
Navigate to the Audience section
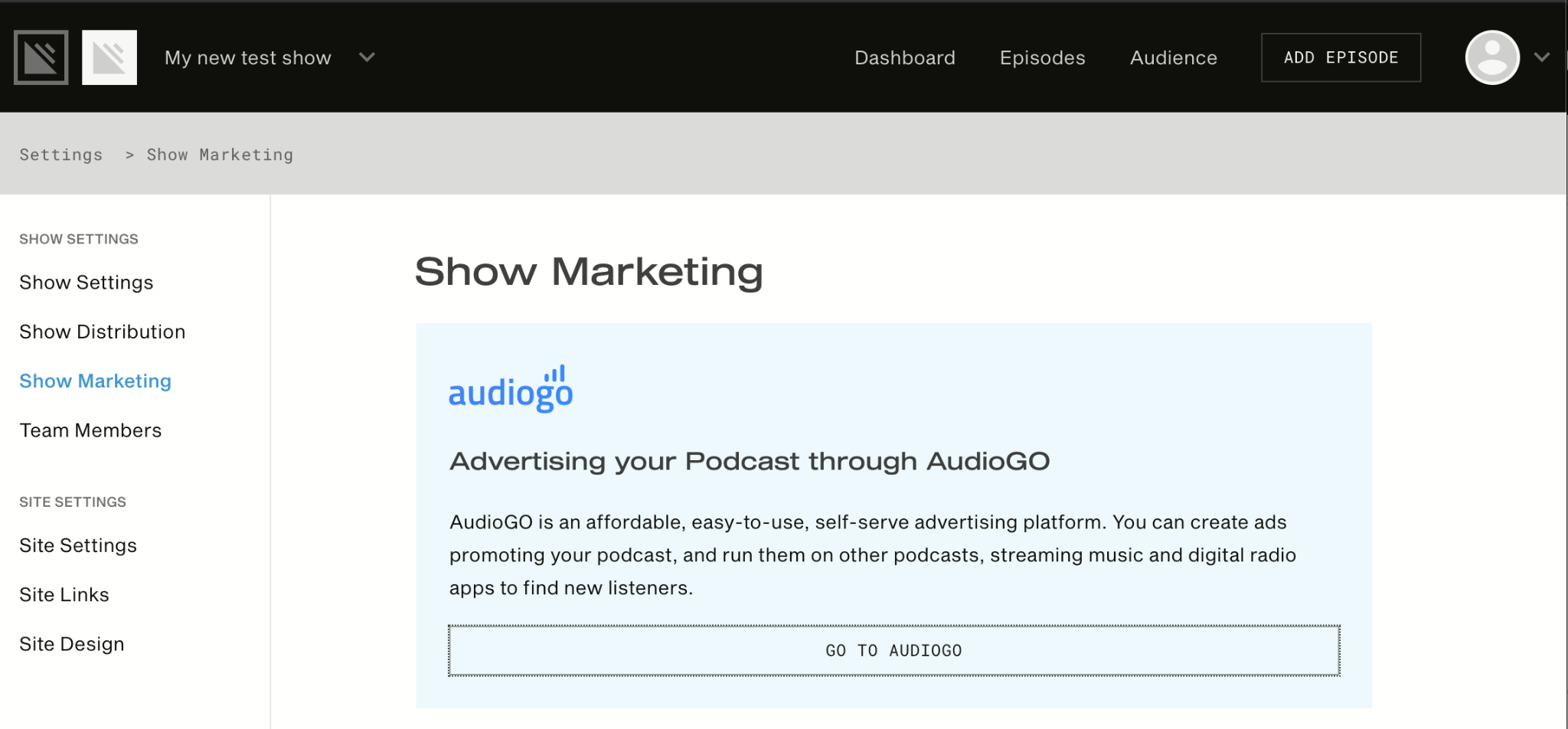coord(1173,58)
